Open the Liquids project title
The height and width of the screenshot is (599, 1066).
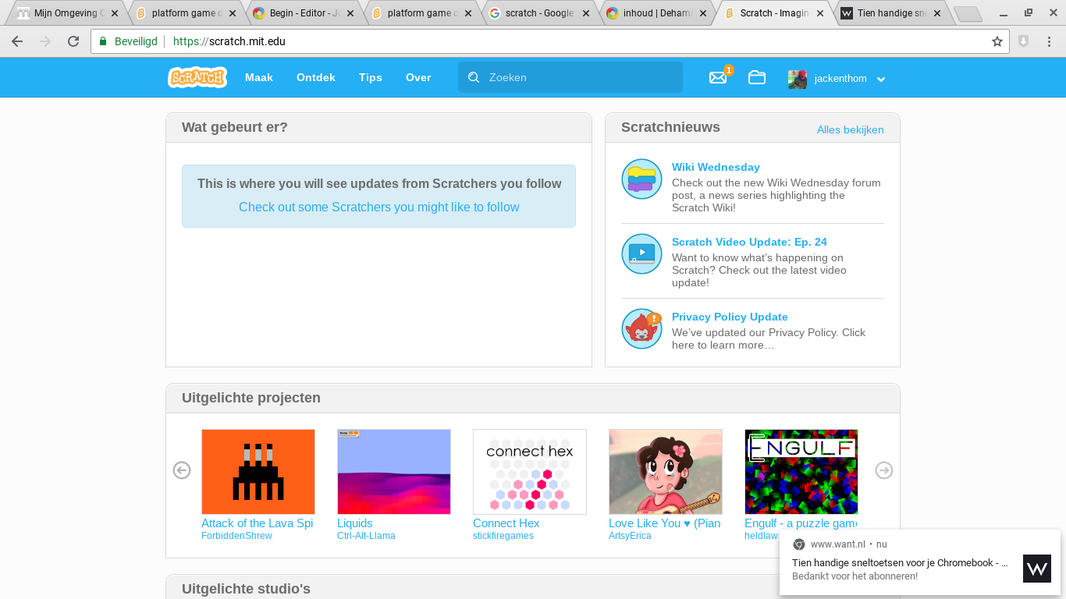(x=355, y=524)
